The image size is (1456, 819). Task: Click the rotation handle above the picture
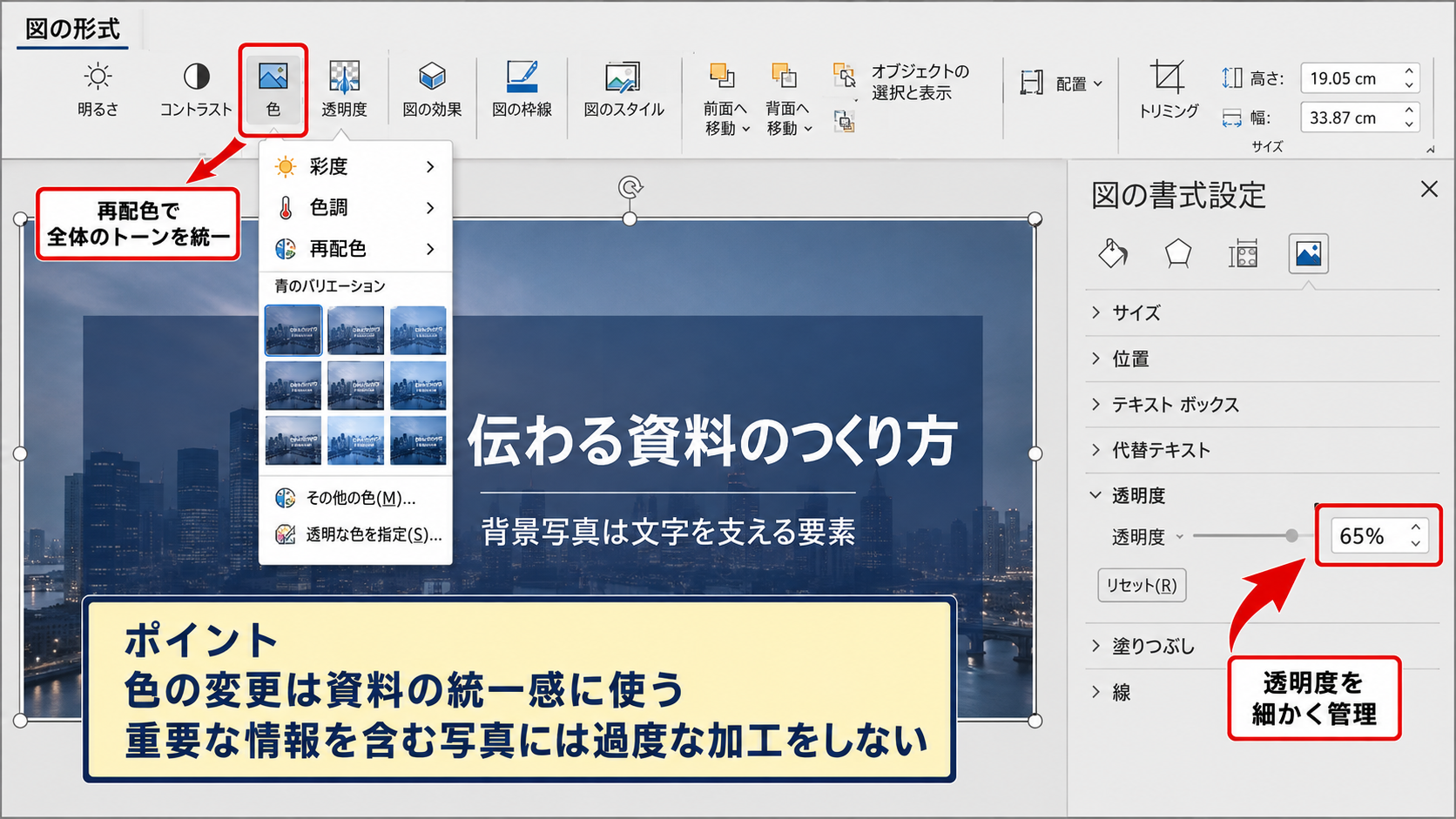click(630, 186)
